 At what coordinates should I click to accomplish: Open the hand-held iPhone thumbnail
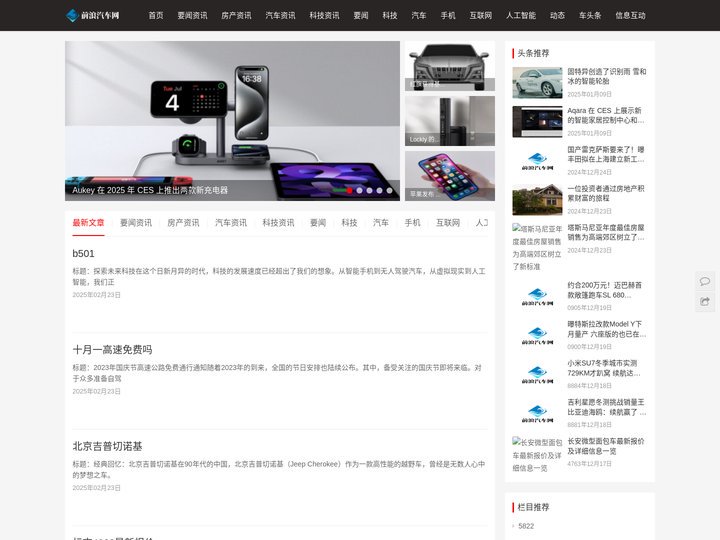450,176
